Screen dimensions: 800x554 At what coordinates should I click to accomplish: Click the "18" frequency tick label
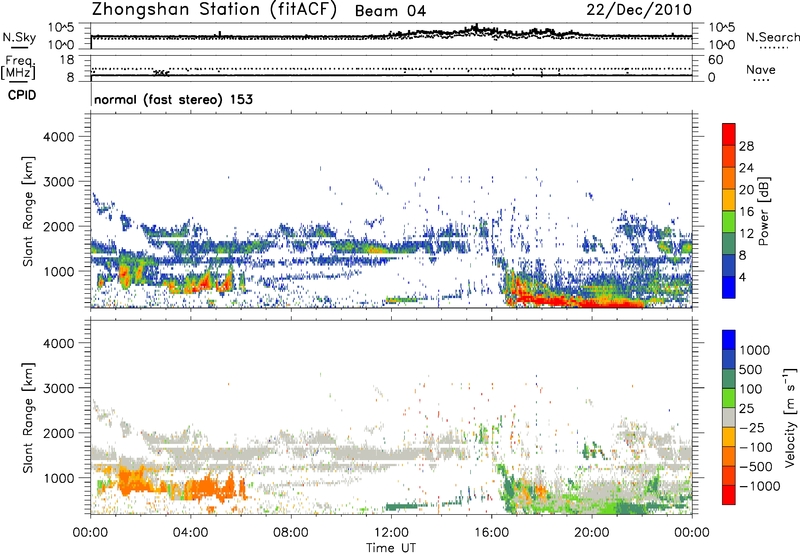click(66, 60)
